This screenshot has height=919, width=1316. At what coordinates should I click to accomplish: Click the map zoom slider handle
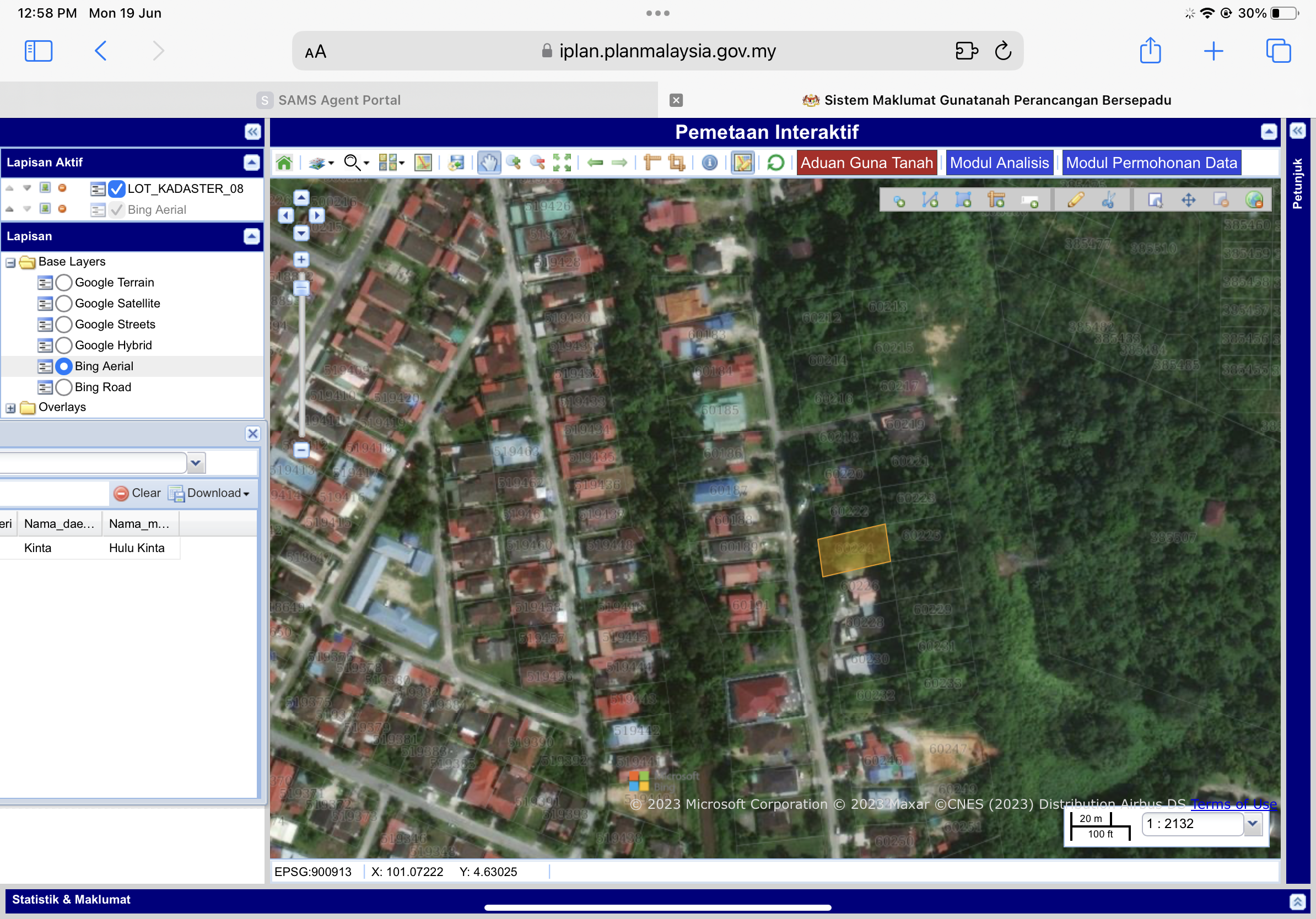point(301,288)
